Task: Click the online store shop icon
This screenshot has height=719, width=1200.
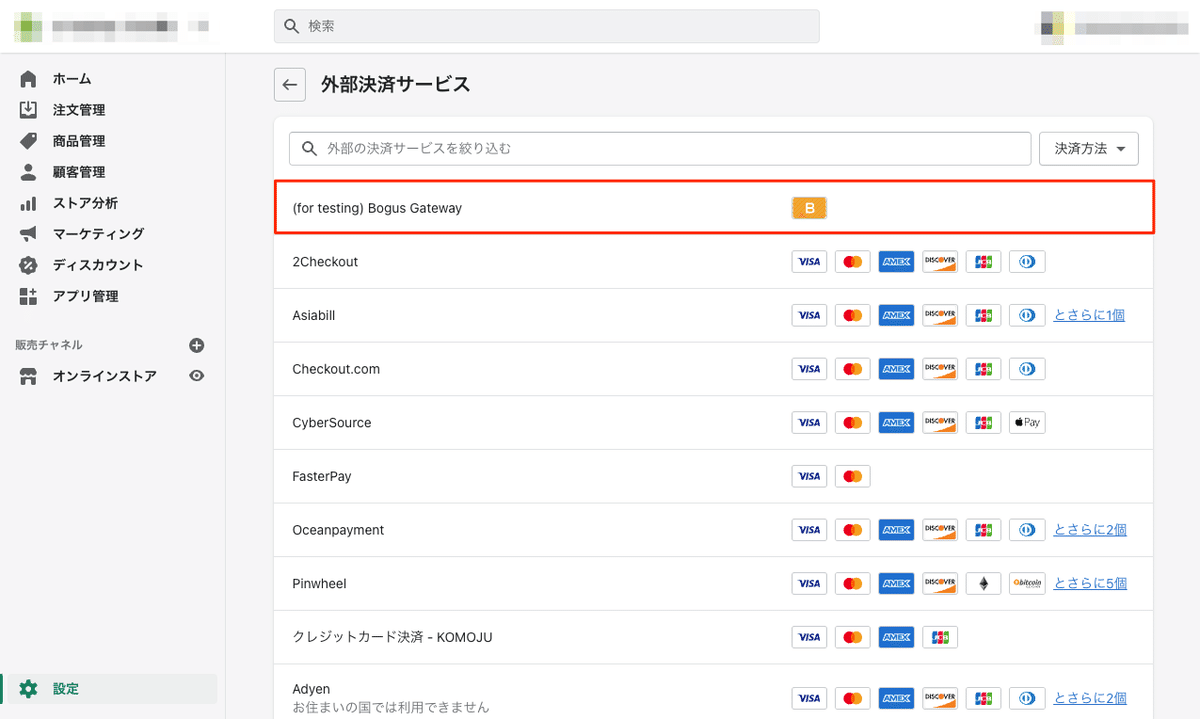Action: 28,376
